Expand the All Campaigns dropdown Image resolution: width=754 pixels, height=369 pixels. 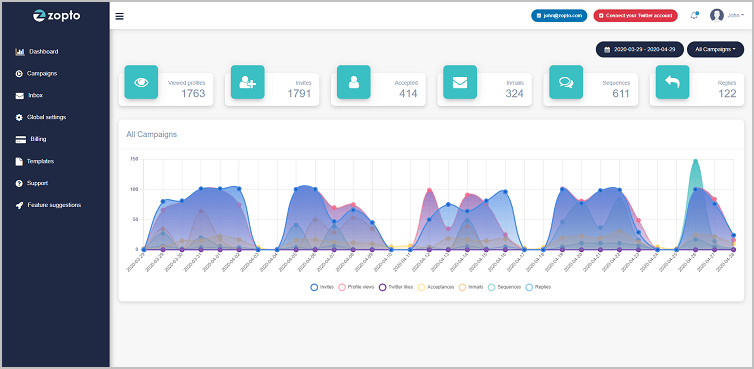[x=716, y=49]
